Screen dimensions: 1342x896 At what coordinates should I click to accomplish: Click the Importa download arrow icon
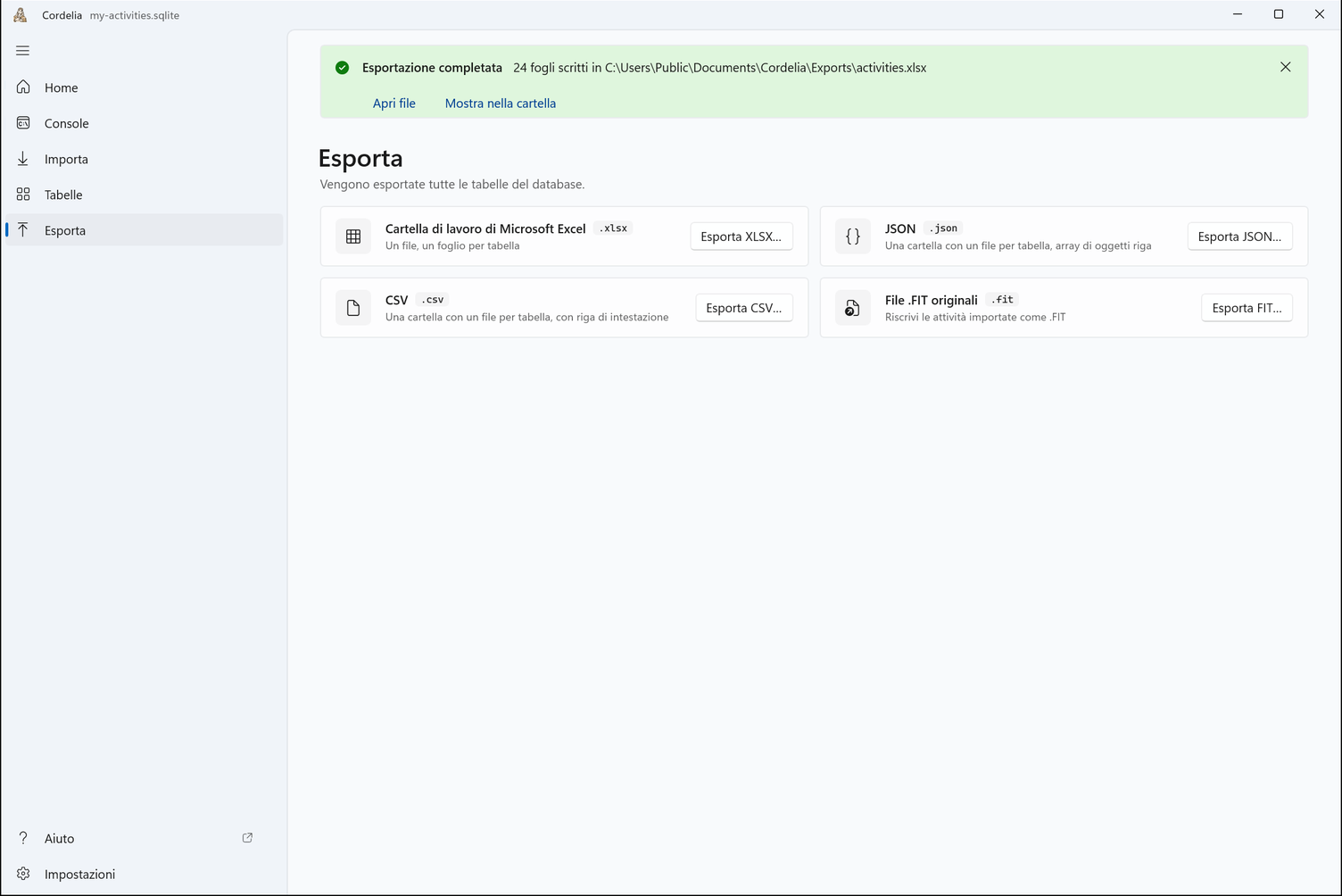(23, 158)
